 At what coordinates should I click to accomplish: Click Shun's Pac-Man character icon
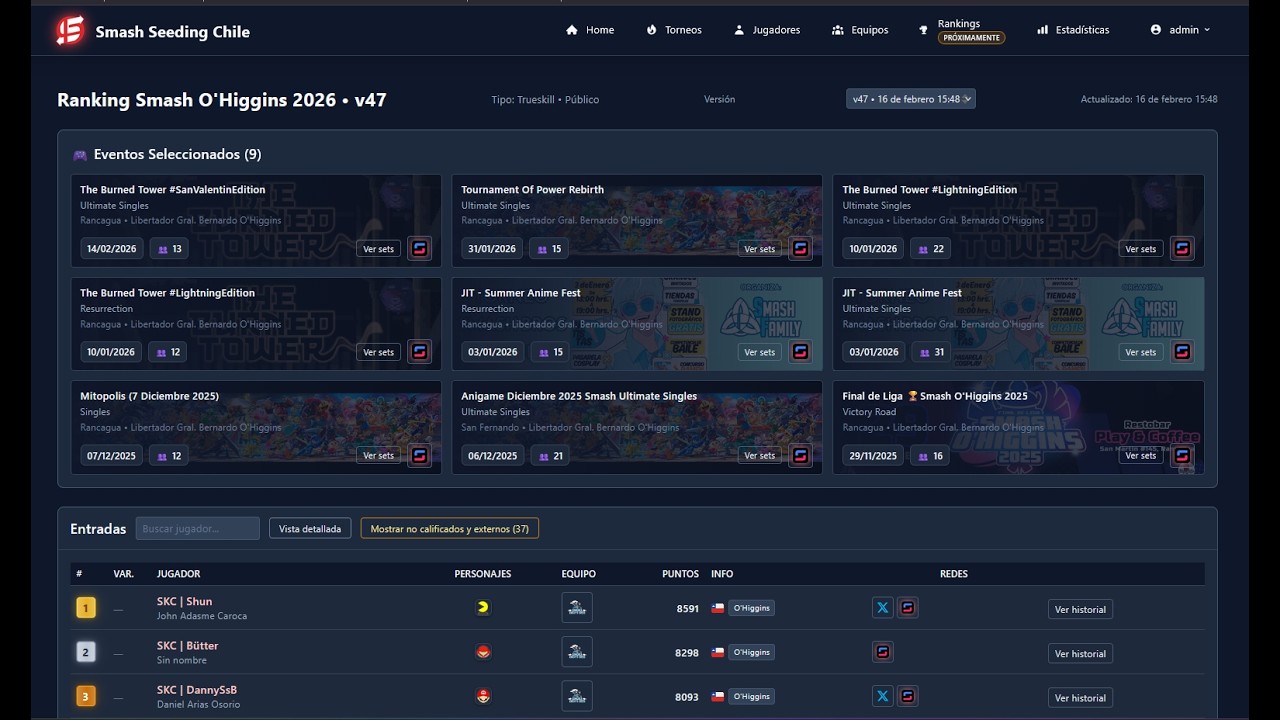pyautogui.click(x=483, y=607)
